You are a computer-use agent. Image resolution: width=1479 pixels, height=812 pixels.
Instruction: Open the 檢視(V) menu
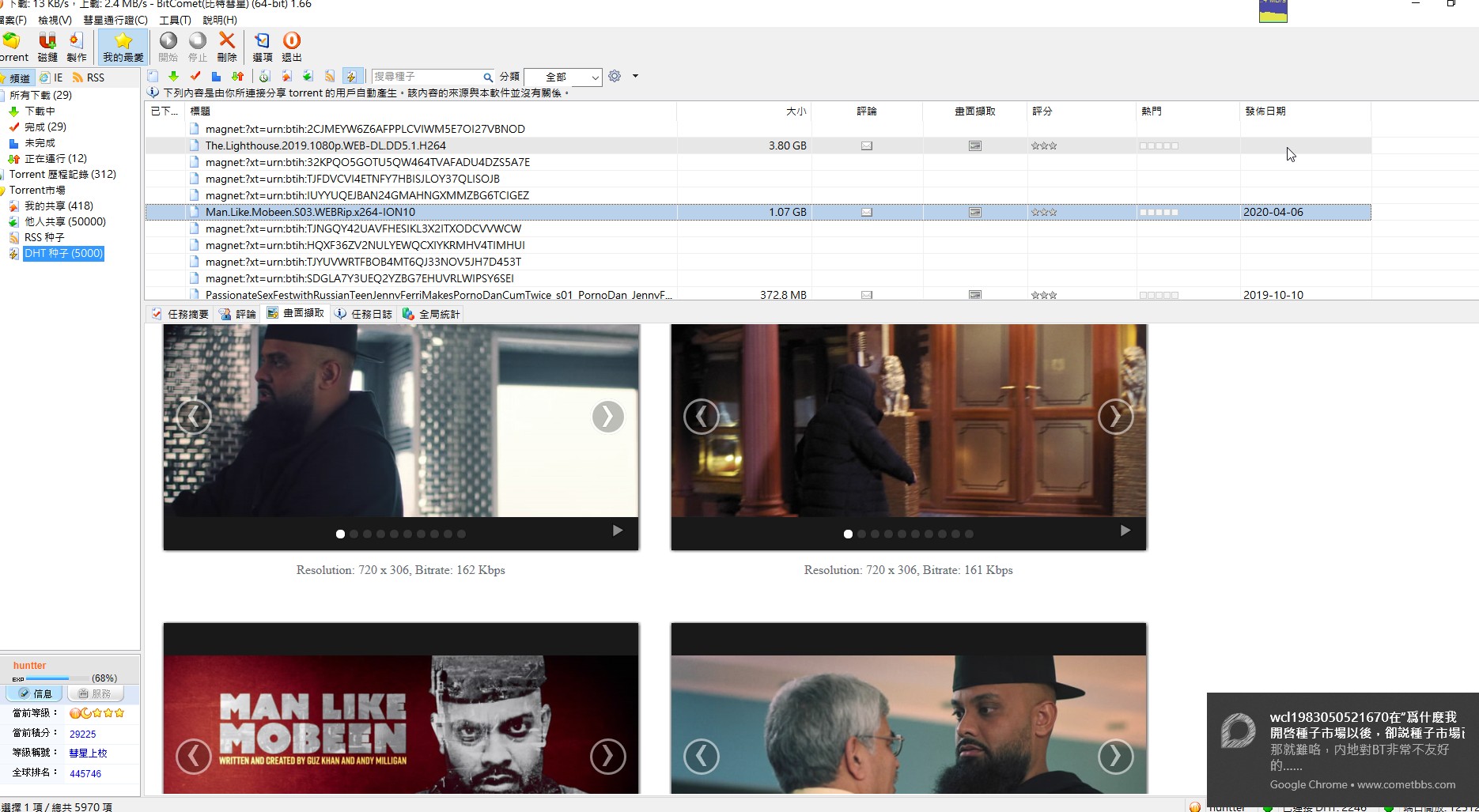[x=55, y=20]
